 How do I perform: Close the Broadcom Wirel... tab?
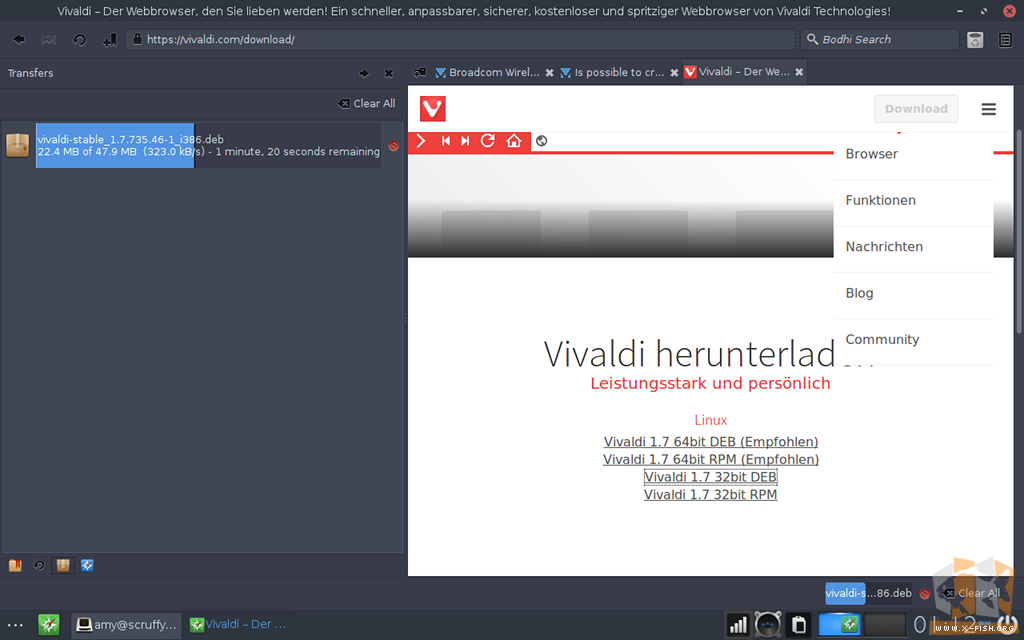tap(549, 72)
